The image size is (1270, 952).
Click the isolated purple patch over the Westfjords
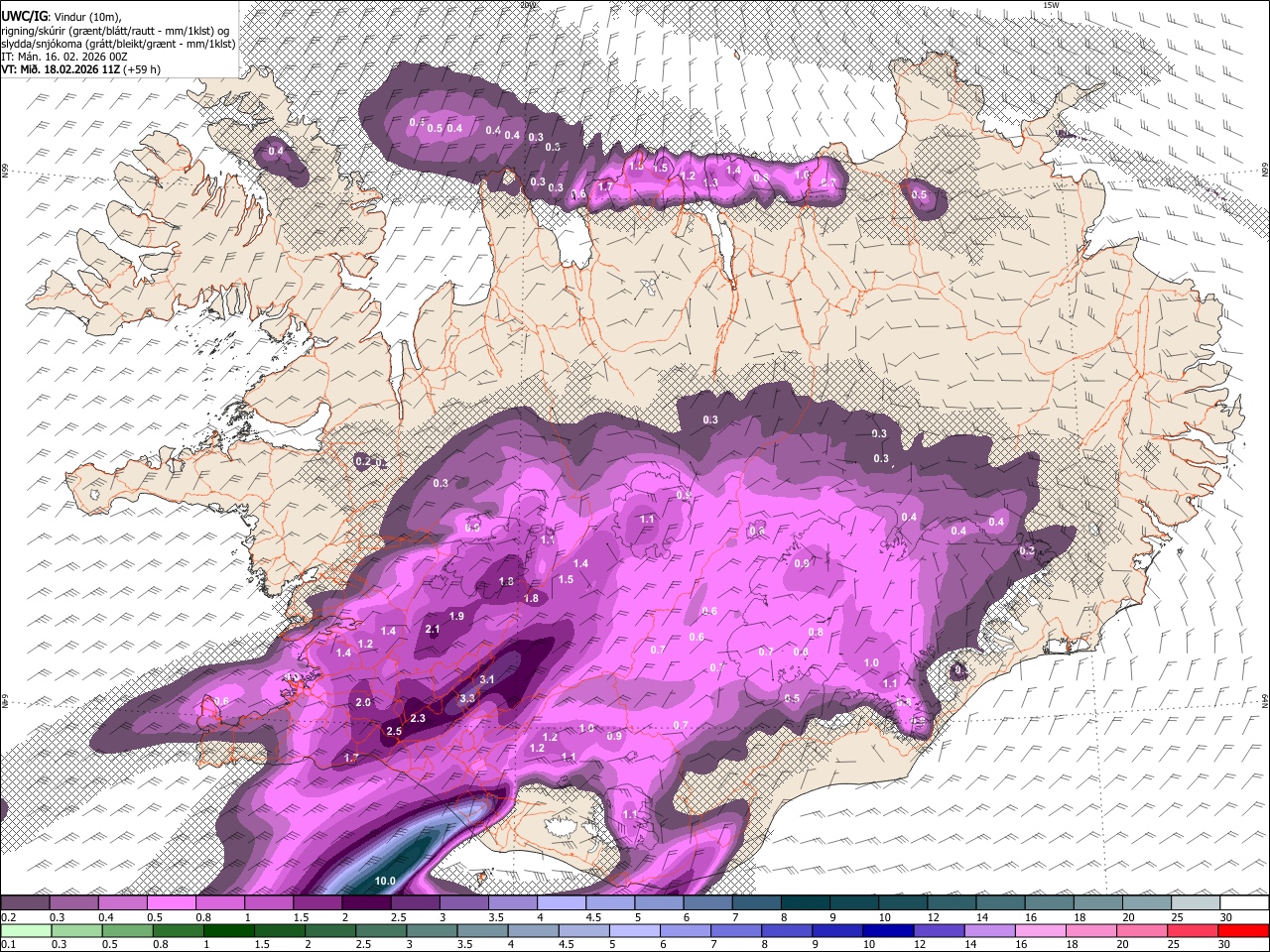282,162
